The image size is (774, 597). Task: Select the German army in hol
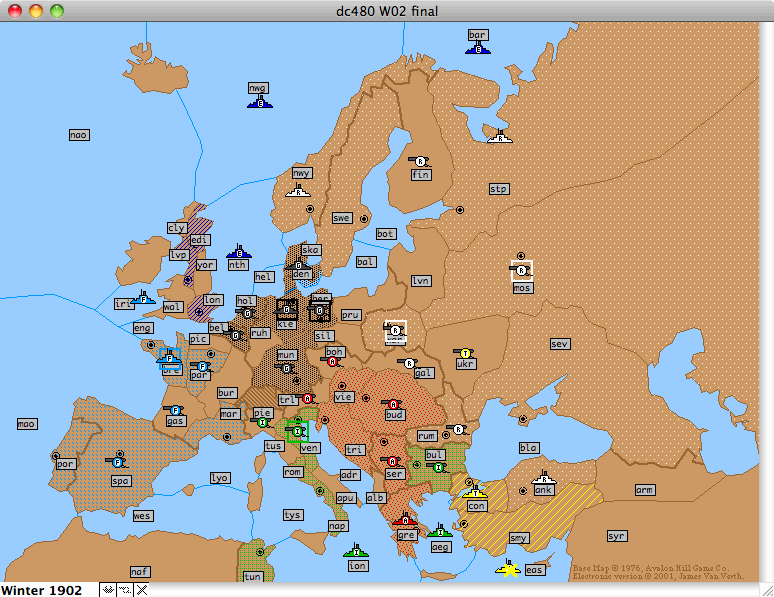(x=247, y=314)
